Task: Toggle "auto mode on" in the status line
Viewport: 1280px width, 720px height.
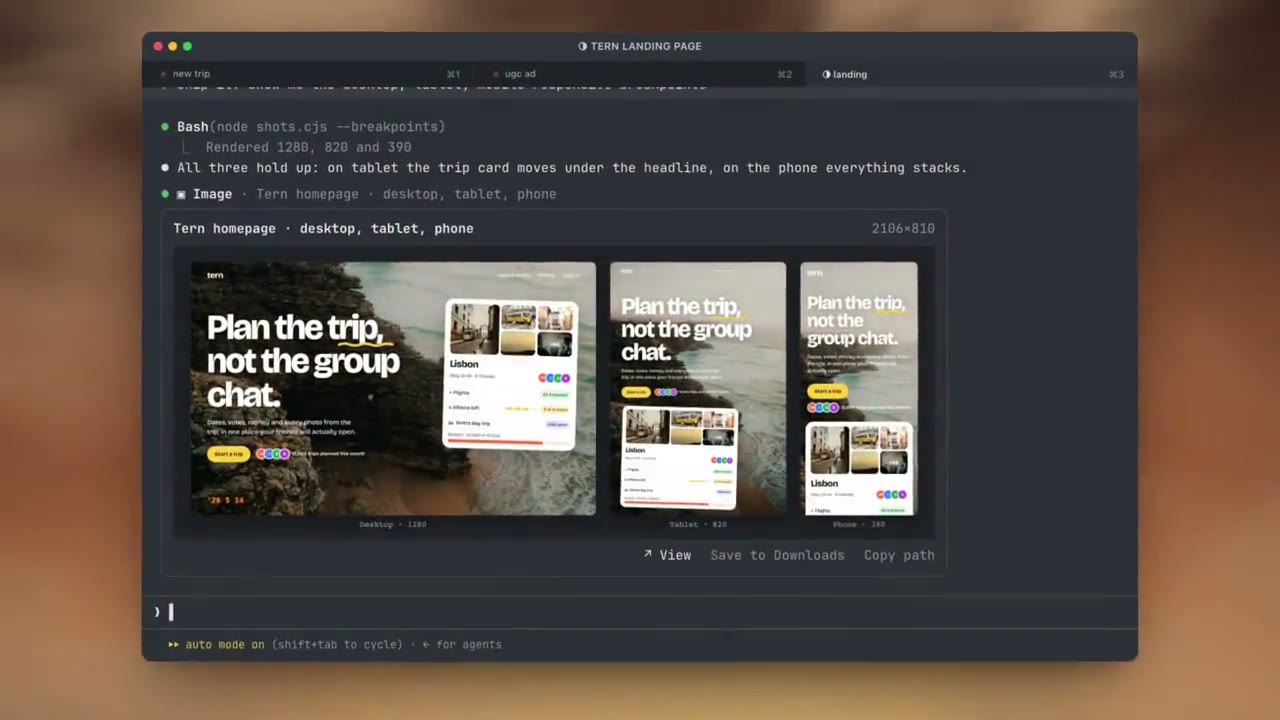Action: (225, 644)
